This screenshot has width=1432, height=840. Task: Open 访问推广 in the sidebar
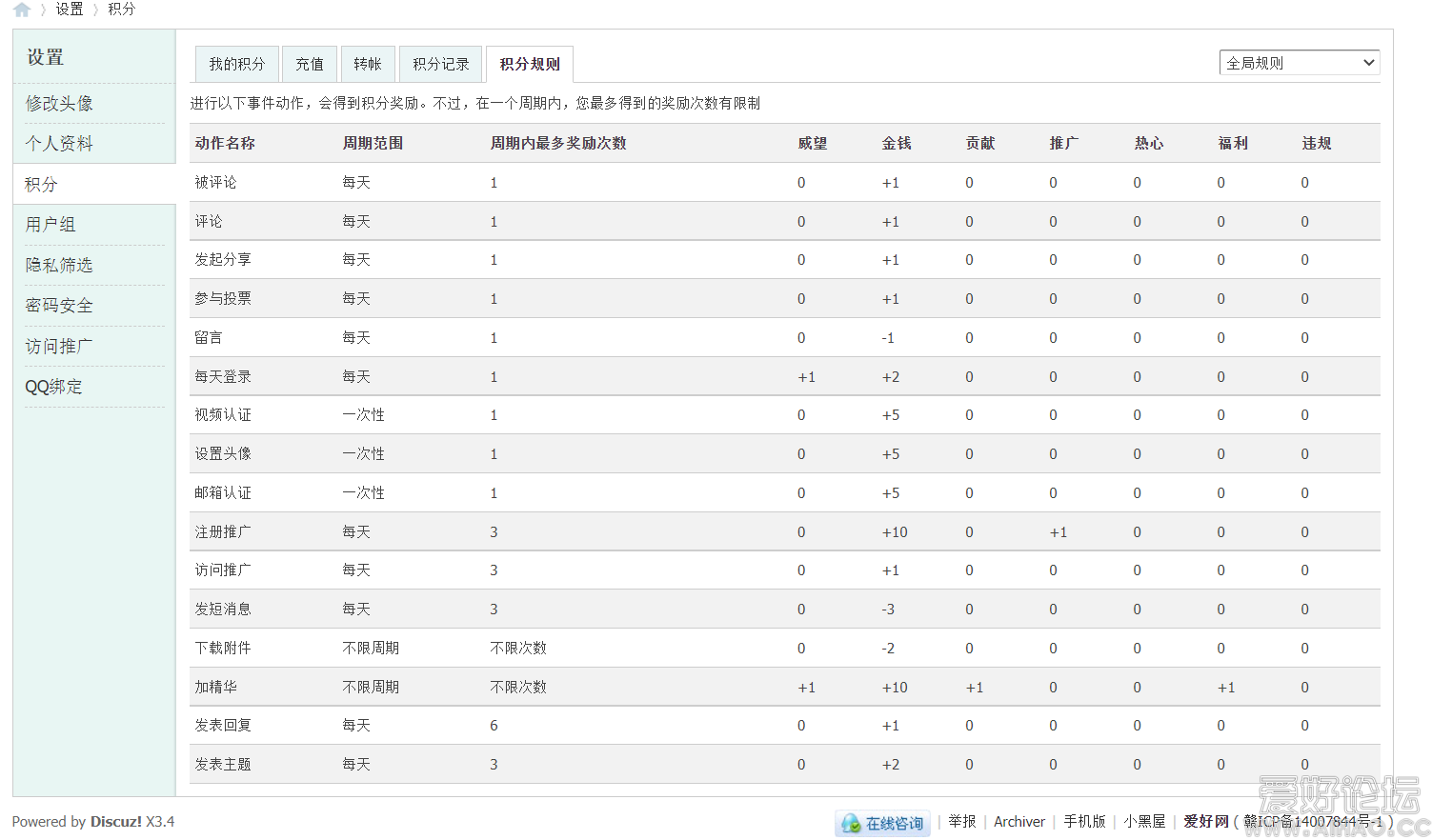(x=59, y=346)
